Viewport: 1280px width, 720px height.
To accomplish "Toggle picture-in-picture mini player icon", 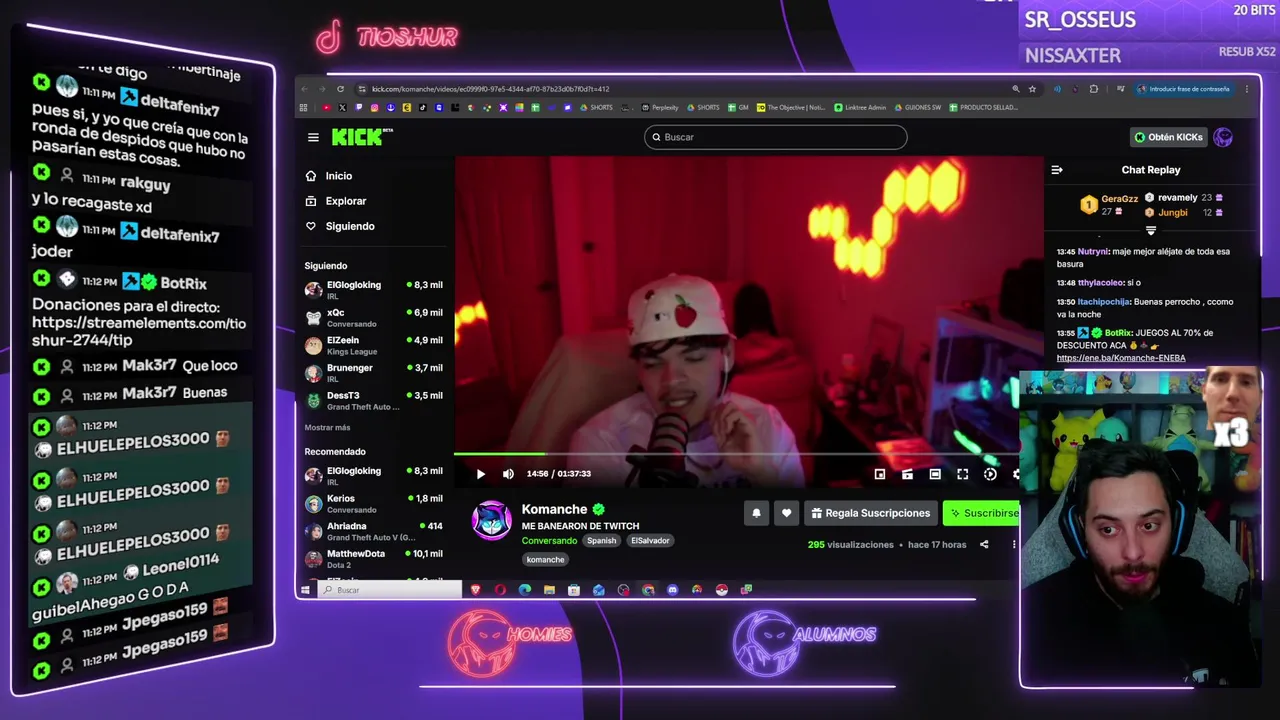I will 879,474.
